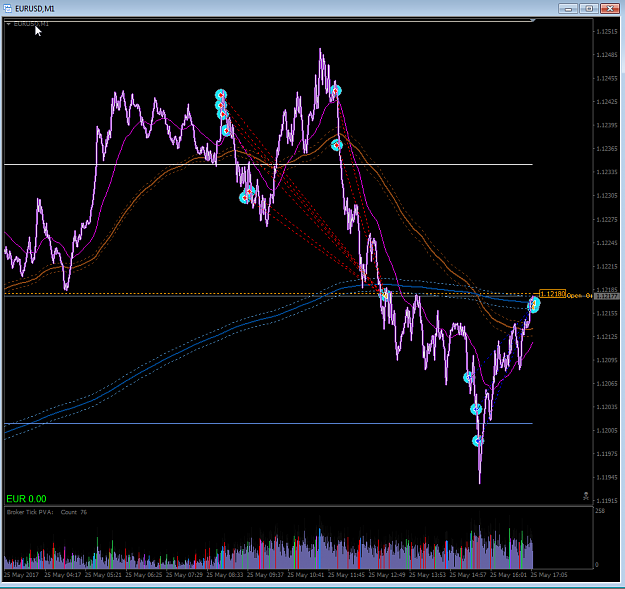
Task: Select the blue horizontal line near 1.12015
Action: (268, 423)
